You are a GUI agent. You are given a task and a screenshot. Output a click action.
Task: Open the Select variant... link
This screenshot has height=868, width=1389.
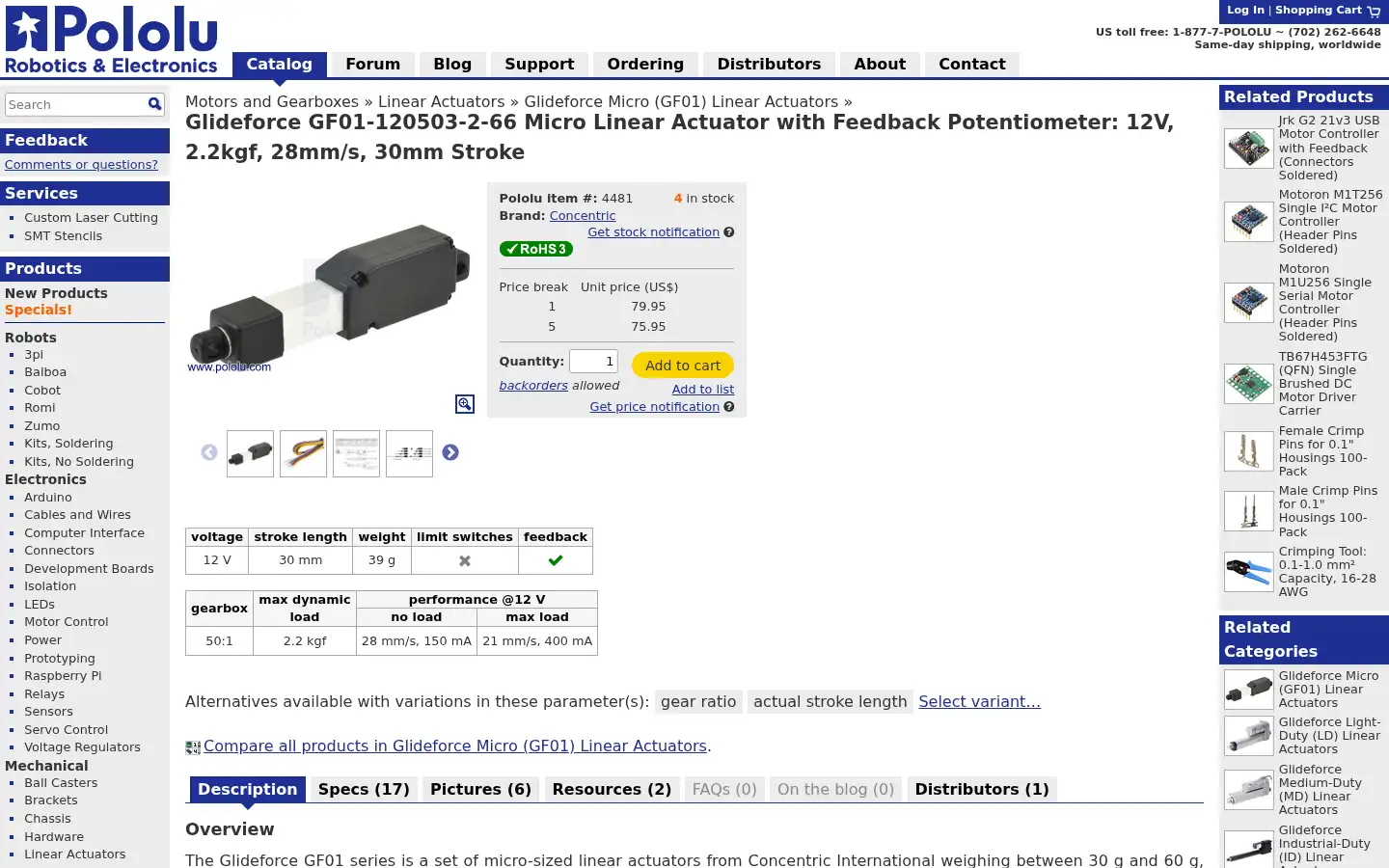(x=979, y=702)
